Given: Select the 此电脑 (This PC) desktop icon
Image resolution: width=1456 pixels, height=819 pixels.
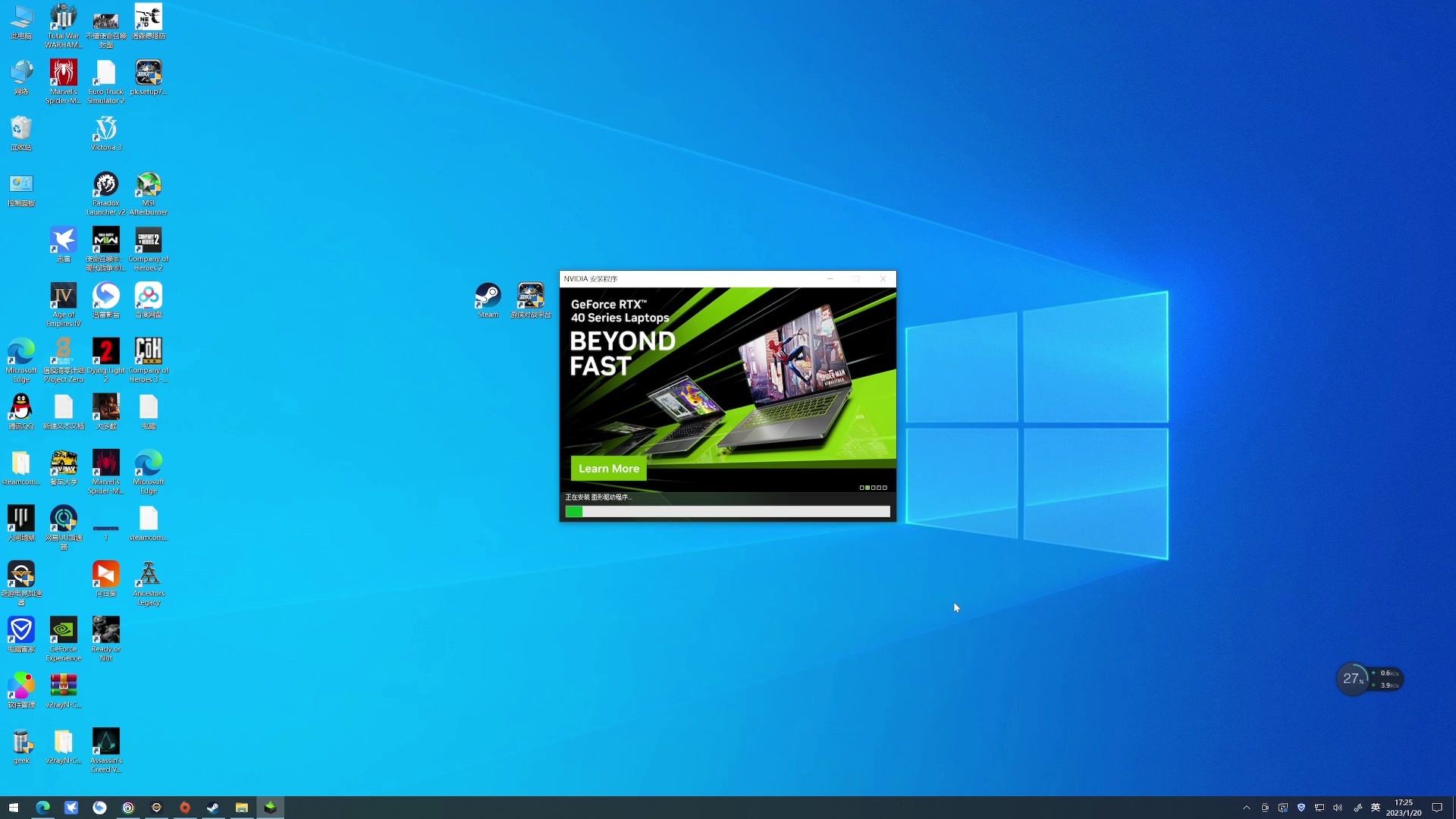Looking at the screenshot, I should [x=21, y=22].
